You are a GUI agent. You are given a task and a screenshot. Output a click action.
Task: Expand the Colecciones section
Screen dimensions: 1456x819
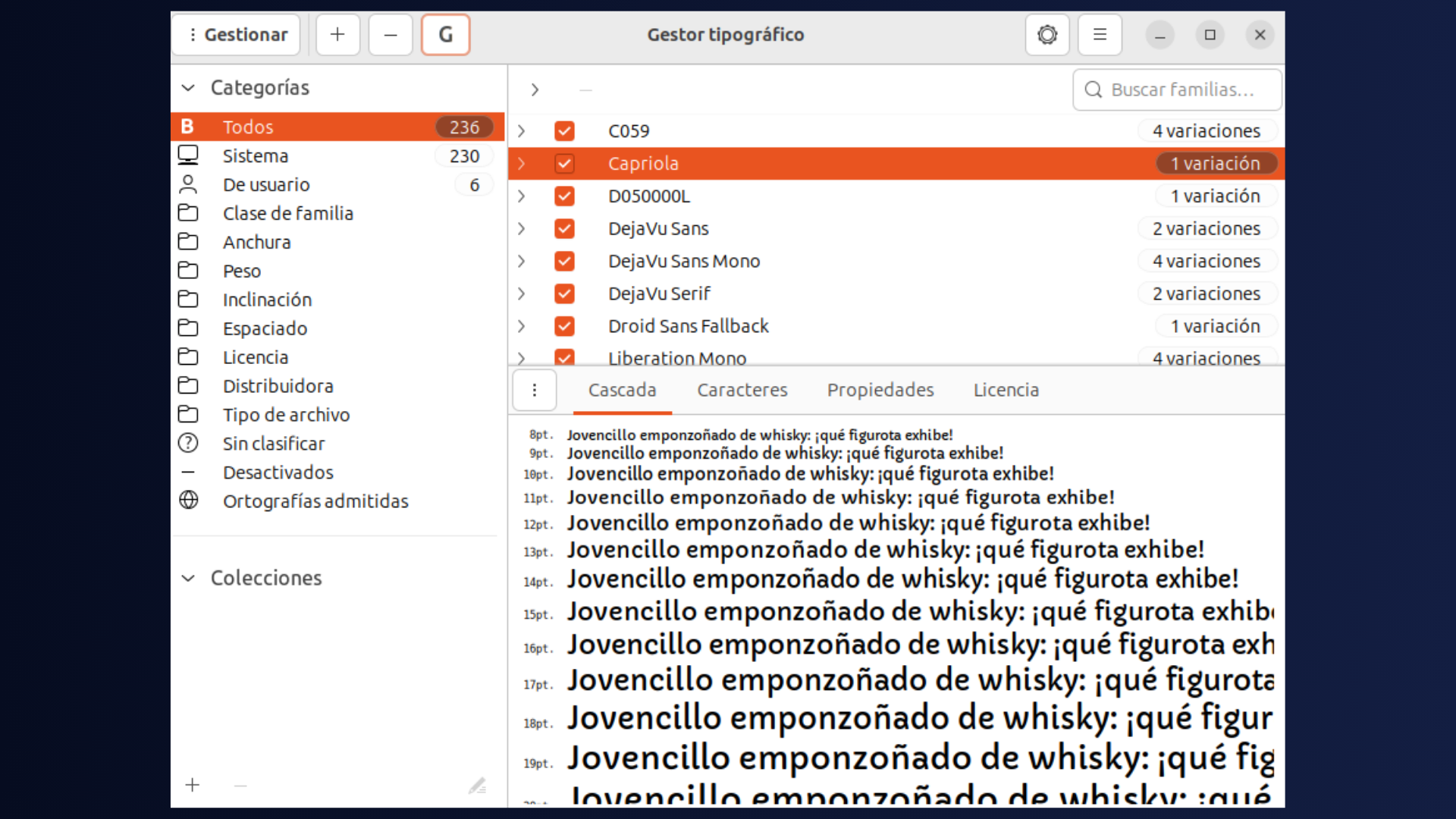(188, 578)
